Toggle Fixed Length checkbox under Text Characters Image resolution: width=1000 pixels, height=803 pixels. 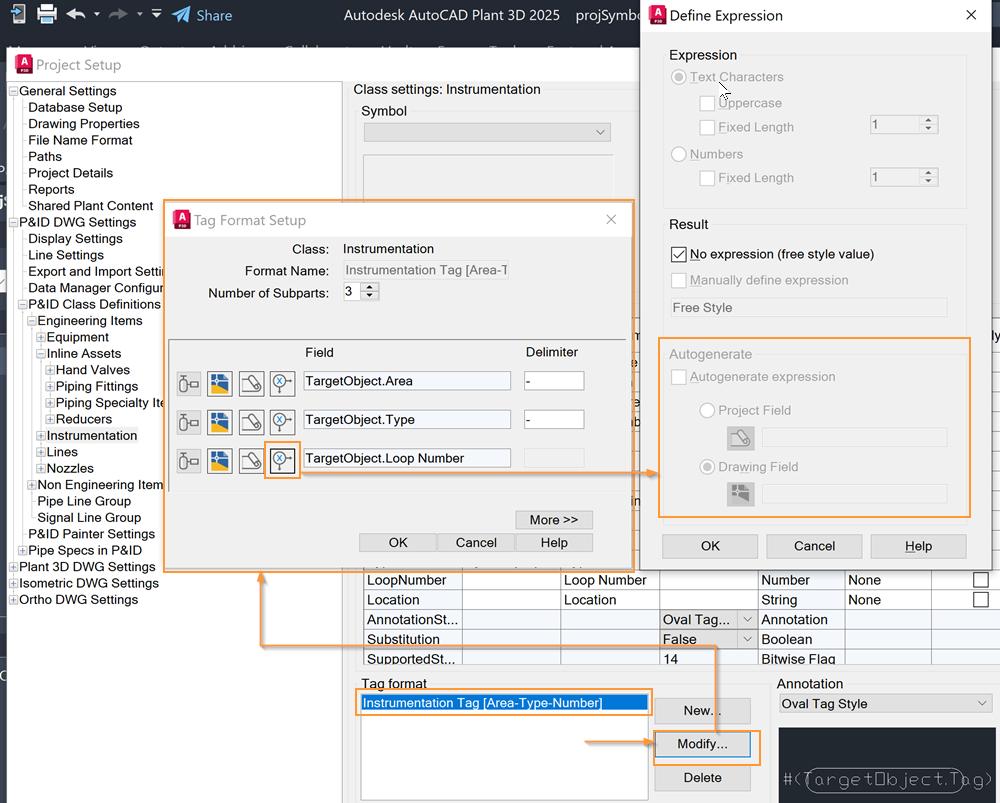pos(707,128)
